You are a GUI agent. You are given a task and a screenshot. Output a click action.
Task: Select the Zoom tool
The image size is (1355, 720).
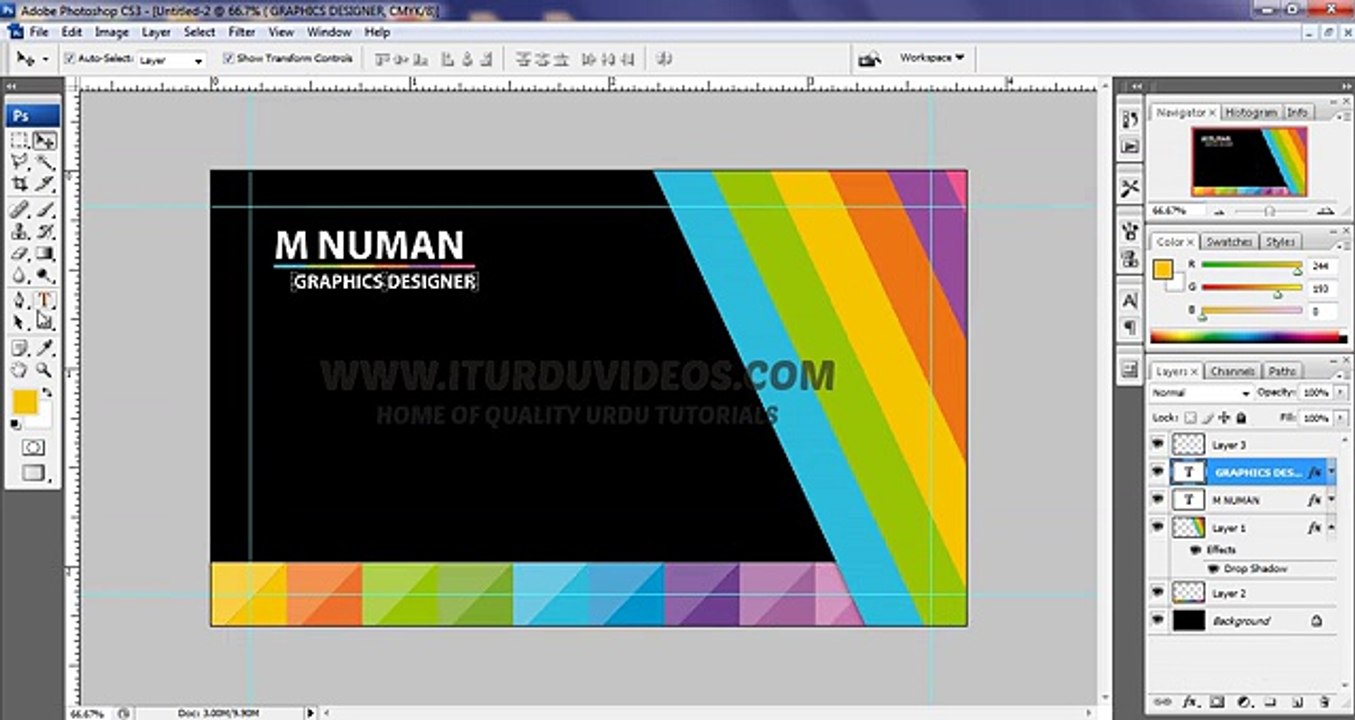(45, 370)
